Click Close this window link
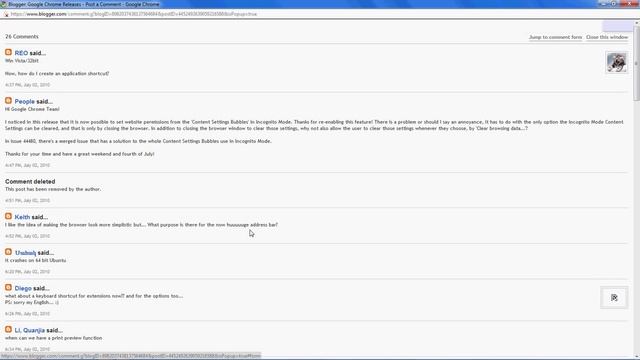The width and height of the screenshot is (640, 360). (607, 37)
